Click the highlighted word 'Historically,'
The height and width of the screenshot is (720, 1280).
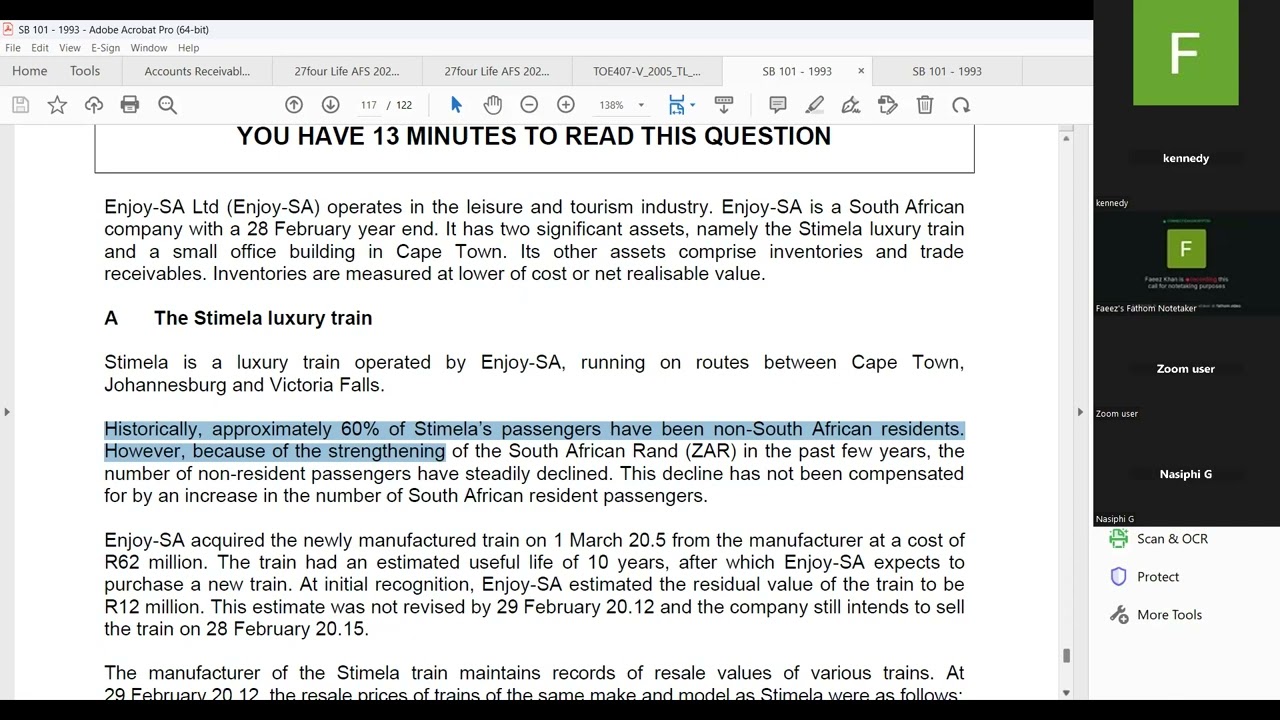click(x=153, y=429)
